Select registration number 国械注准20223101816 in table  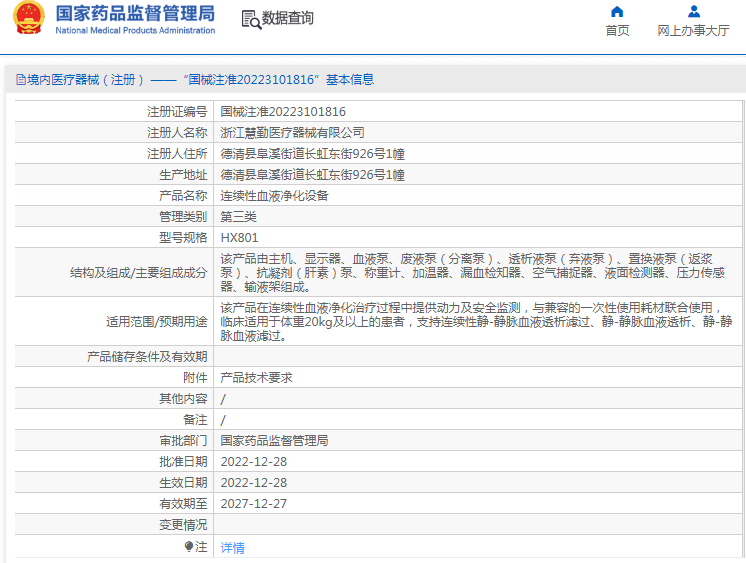click(x=283, y=112)
